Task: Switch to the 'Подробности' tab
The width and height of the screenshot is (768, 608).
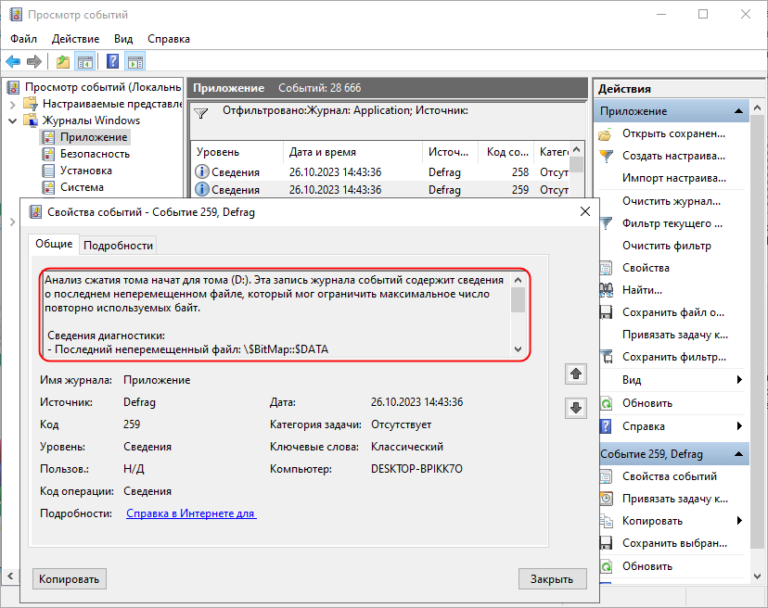Action: click(118, 245)
